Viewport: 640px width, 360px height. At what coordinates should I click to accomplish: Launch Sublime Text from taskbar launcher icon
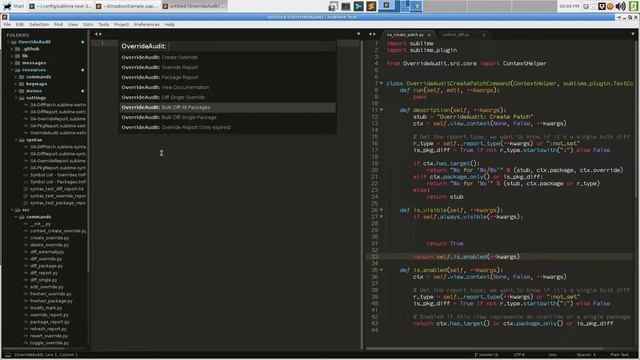click(371, 6)
